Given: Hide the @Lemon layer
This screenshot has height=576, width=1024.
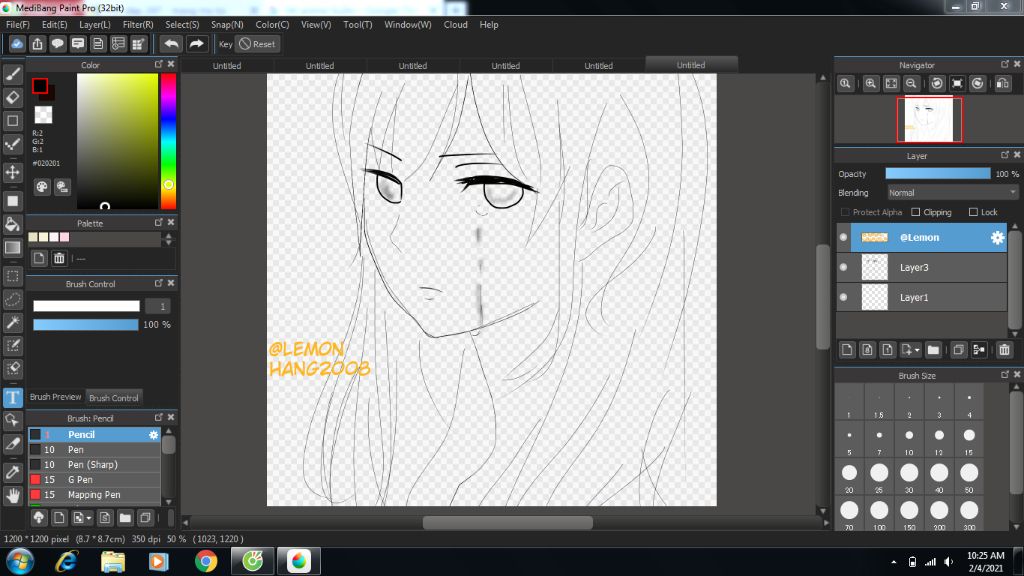Looking at the screenshot, I should 843,238.
